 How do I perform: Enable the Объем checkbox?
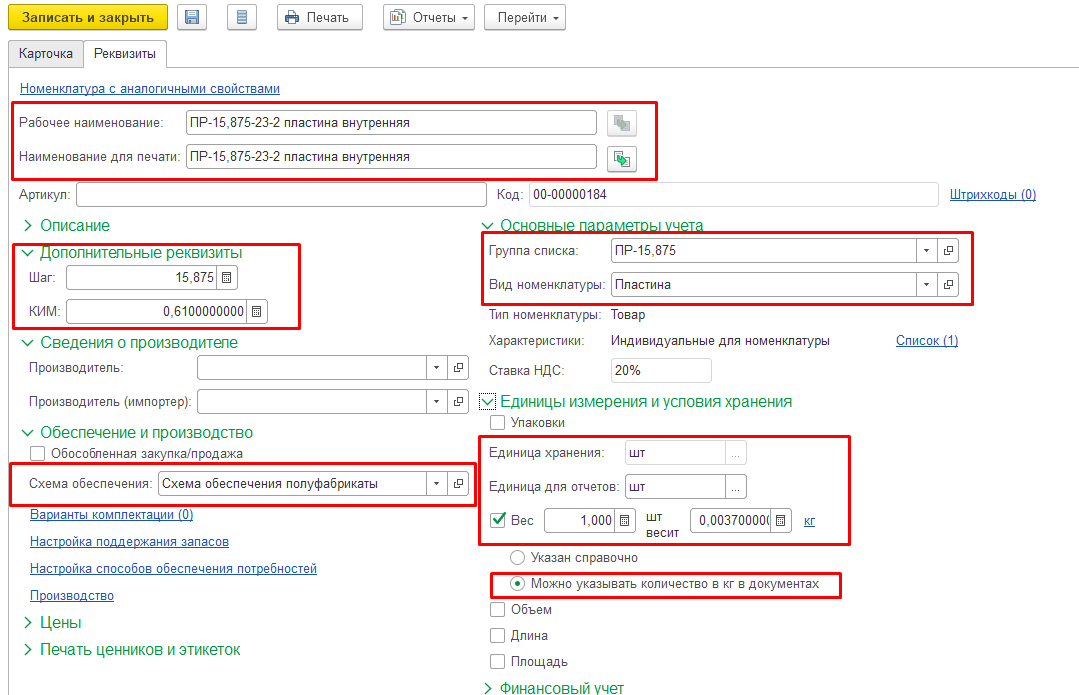[498, 610]
